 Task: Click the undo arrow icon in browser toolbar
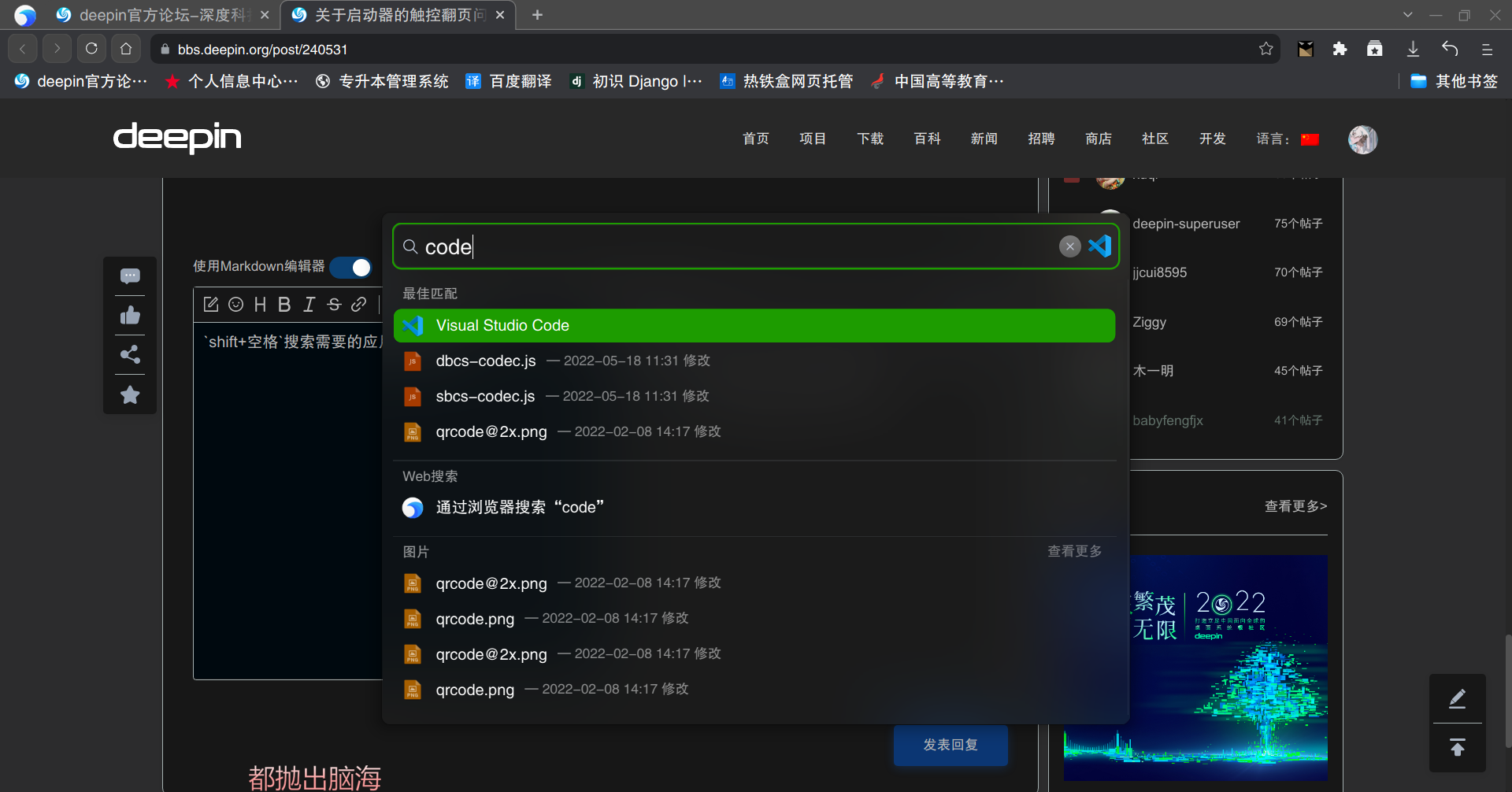point(1450,49)
